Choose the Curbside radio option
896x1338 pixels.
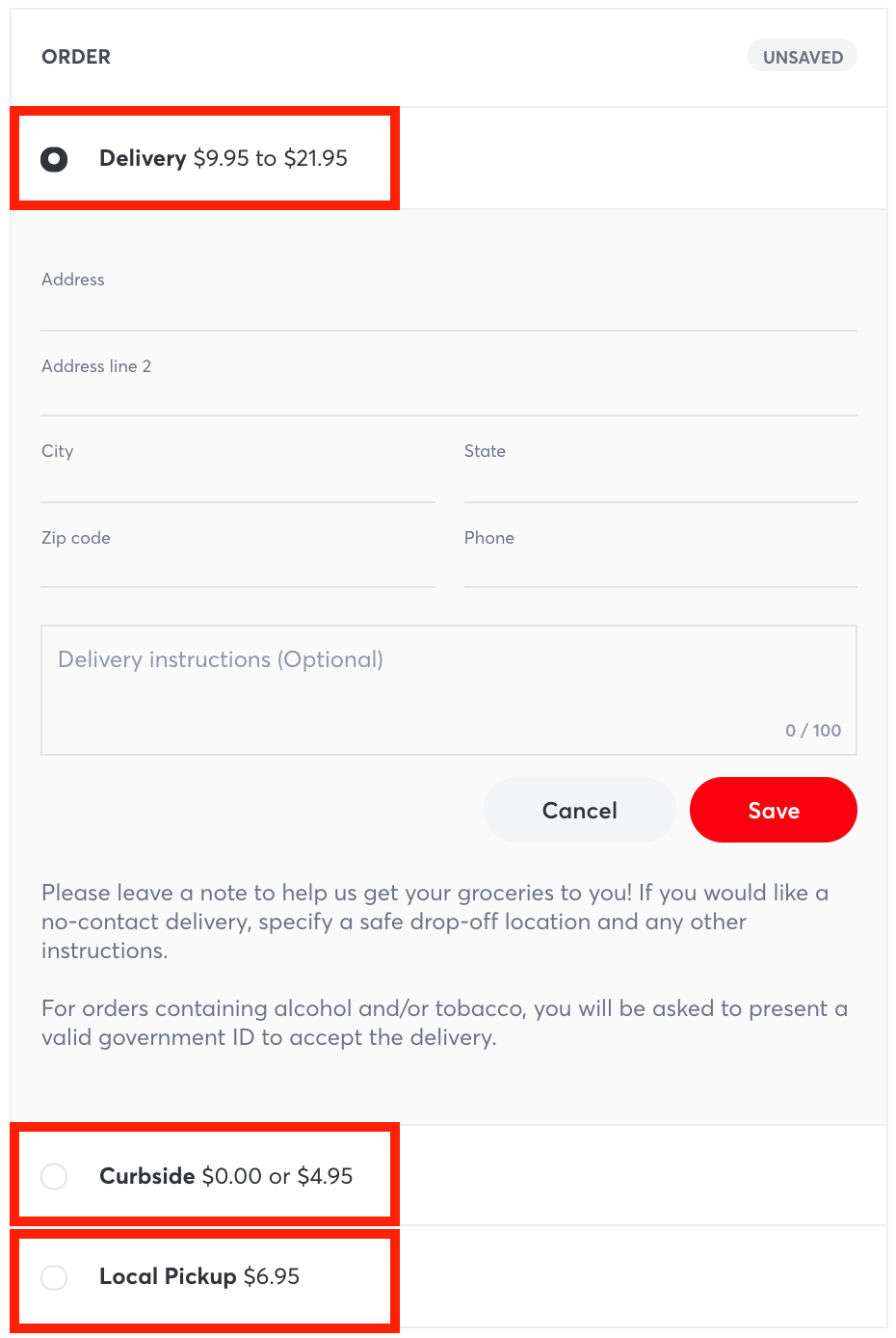(54, 1176)
